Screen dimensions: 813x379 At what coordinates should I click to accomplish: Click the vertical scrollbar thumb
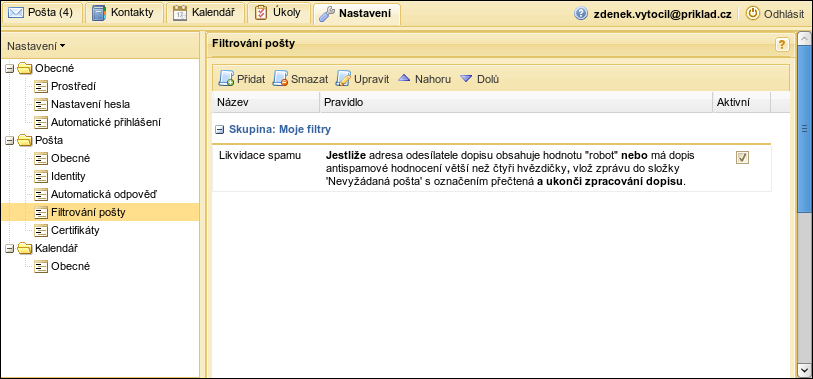[804, 129]
